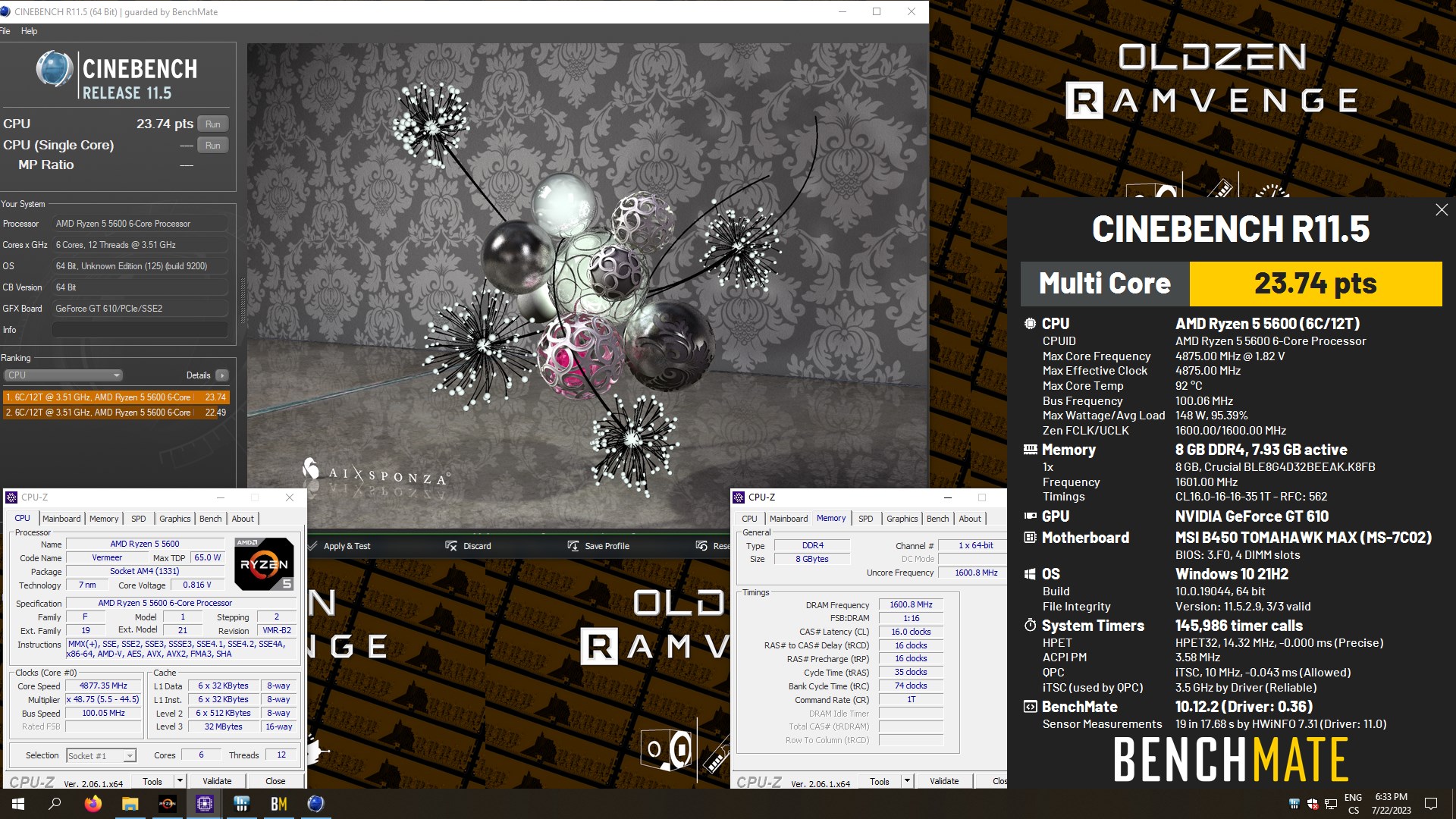Switch to BenchMate BM taskbar icon
The image size is (1456, 819).
(x=279, y=804)
